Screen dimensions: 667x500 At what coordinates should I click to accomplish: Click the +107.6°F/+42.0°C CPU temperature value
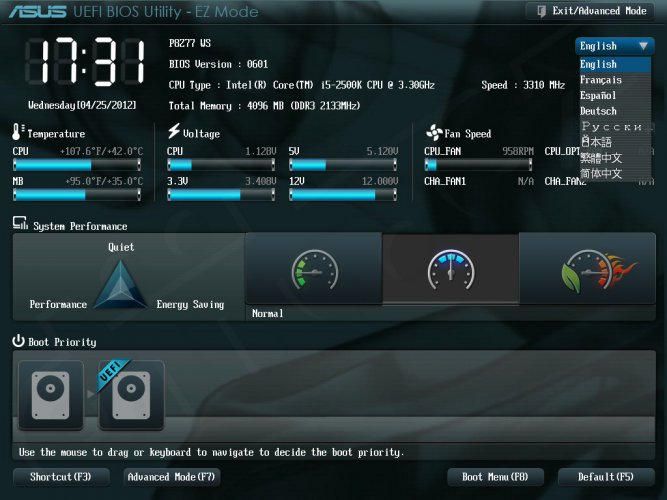click(x=102, y=151)
